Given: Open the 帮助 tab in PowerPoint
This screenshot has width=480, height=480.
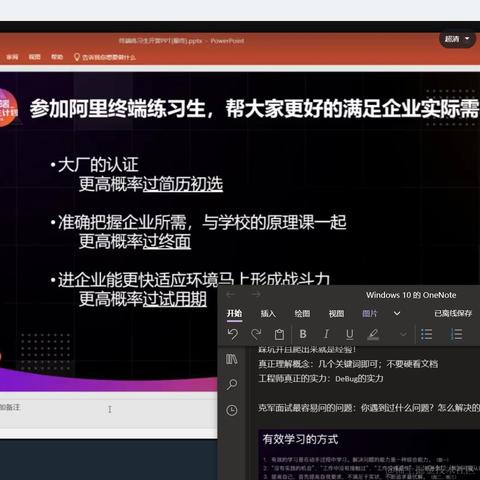Looking at the screenshot, I should point(57,57).
